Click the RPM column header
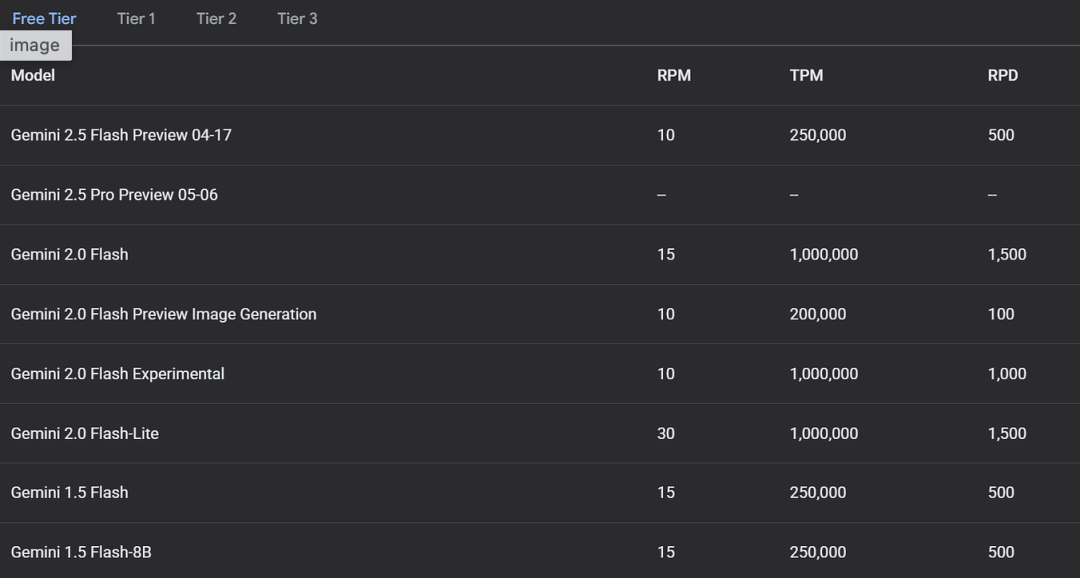1080x578 pixels. [x=674, y=75]
